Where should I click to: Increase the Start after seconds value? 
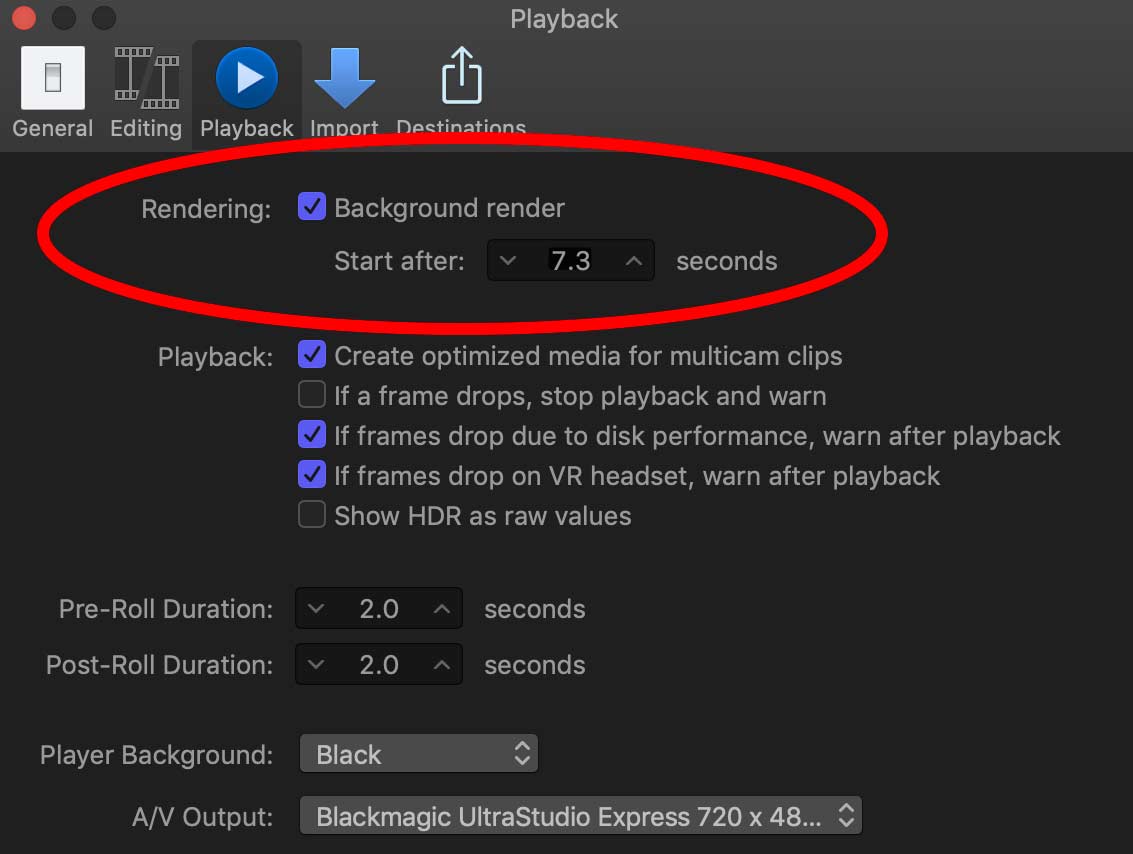[634, 261]
